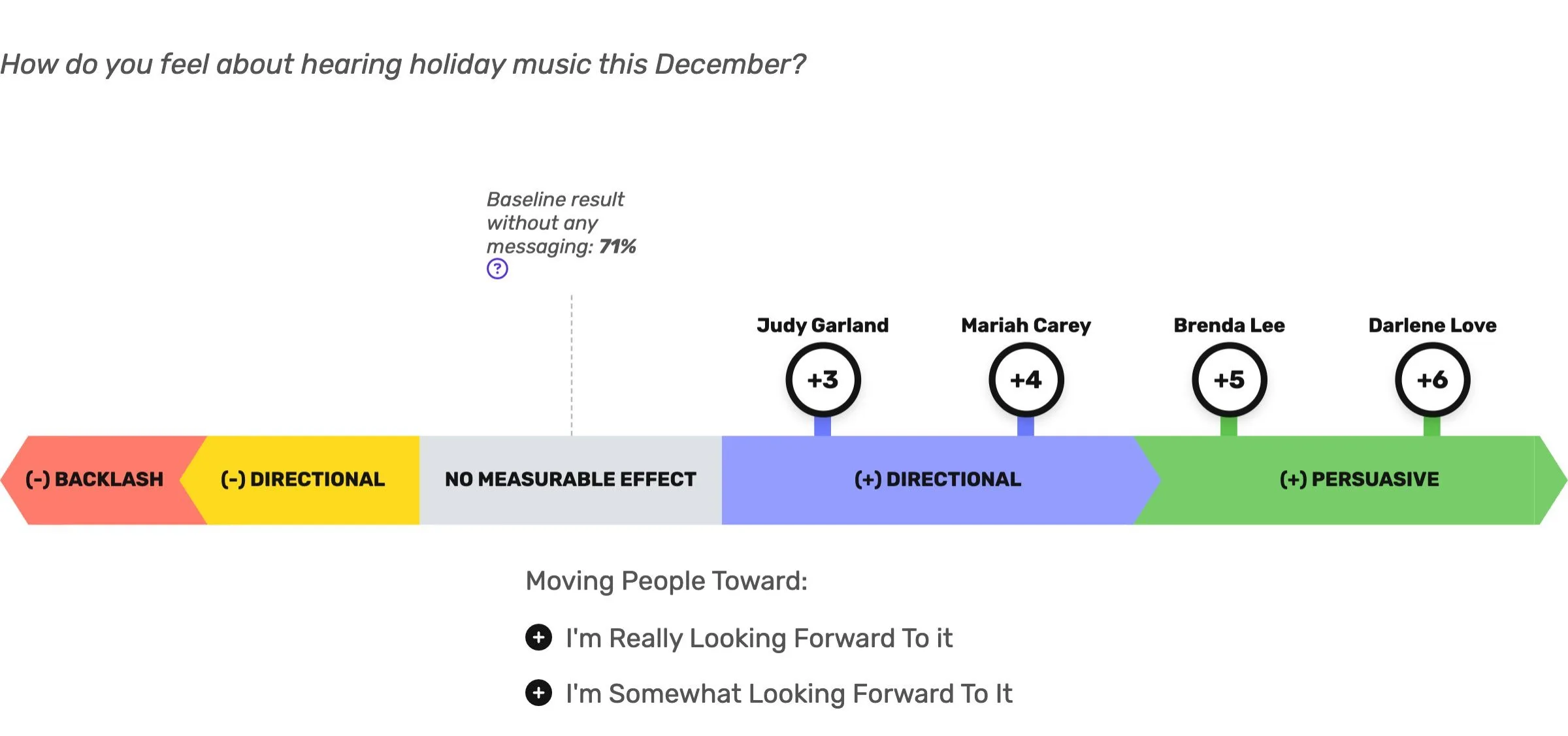Select the green Persuasive segment

1359,480
